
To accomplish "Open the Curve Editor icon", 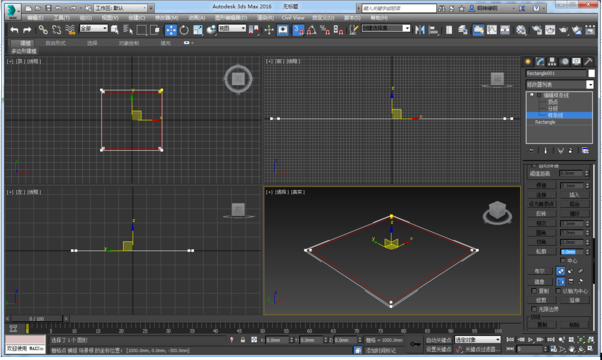I will point(492,30).
